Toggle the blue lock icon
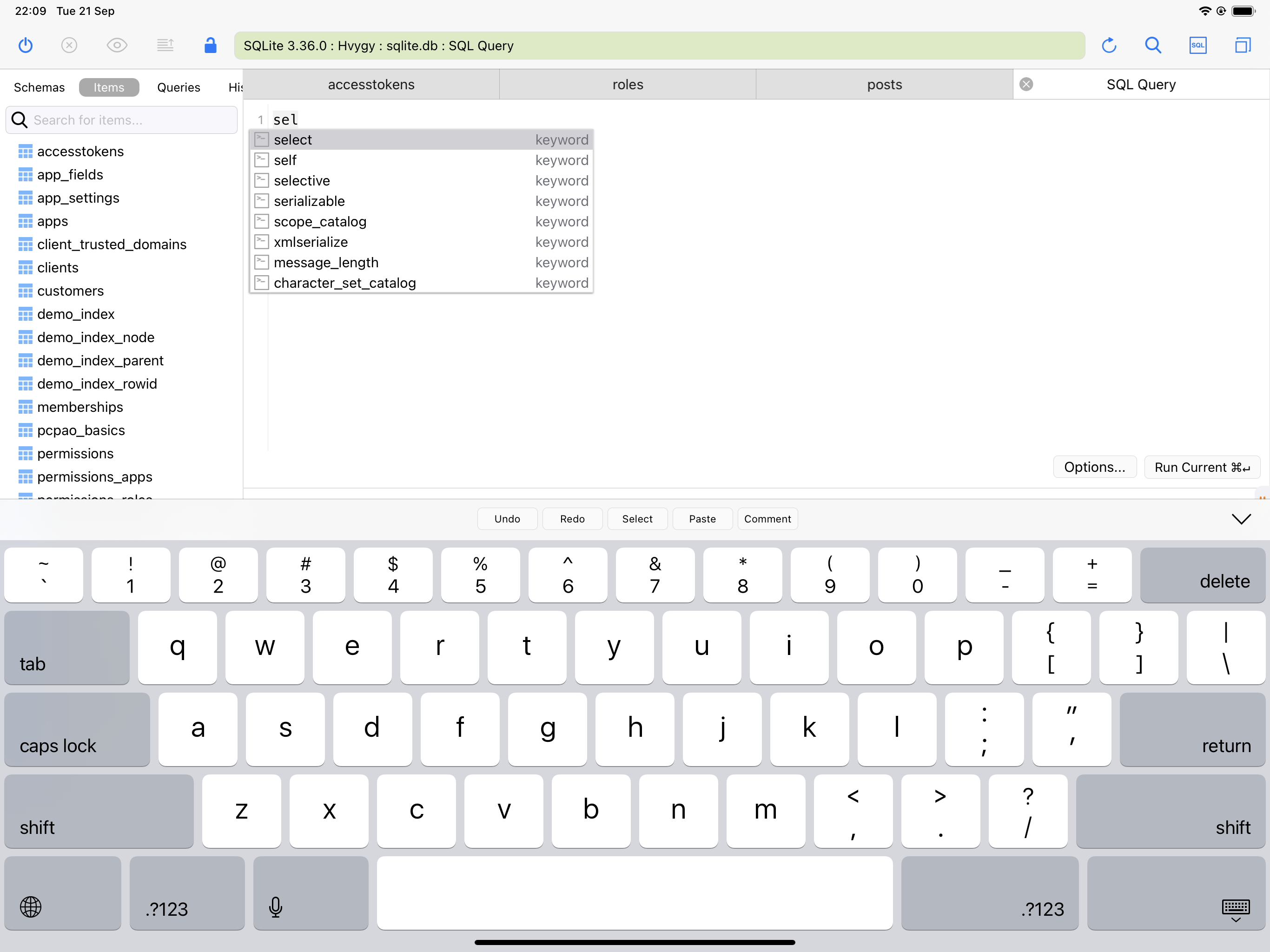This screenshot has width=1270, height=952. 210,46
